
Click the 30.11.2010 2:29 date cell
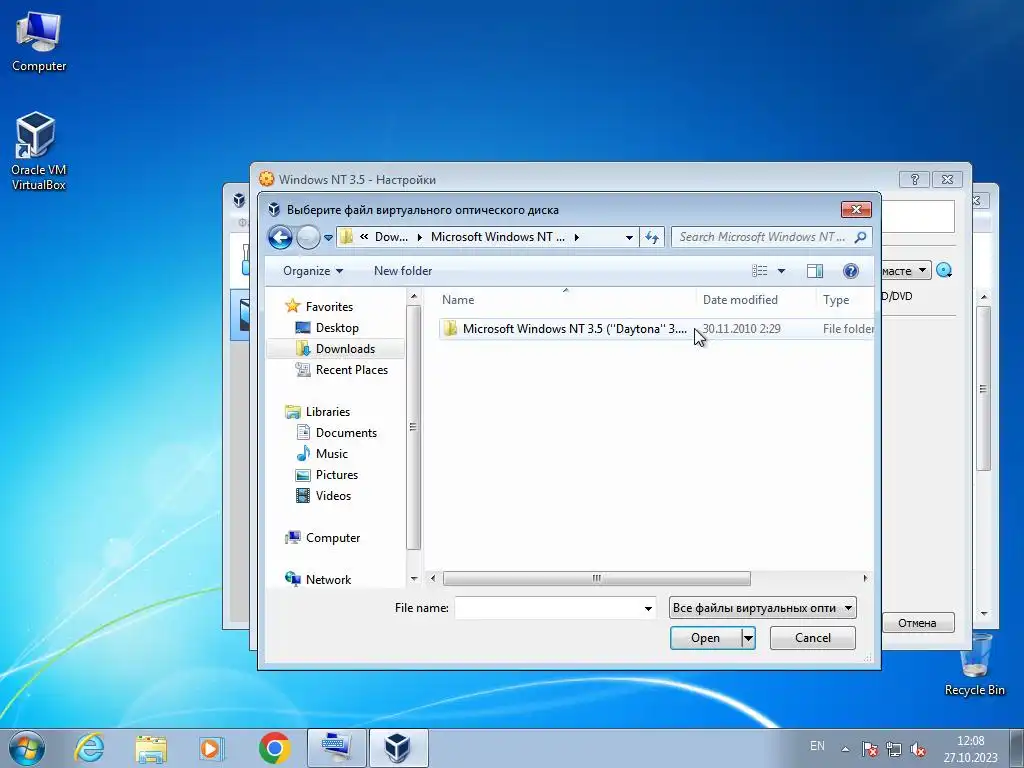(742, 328)
